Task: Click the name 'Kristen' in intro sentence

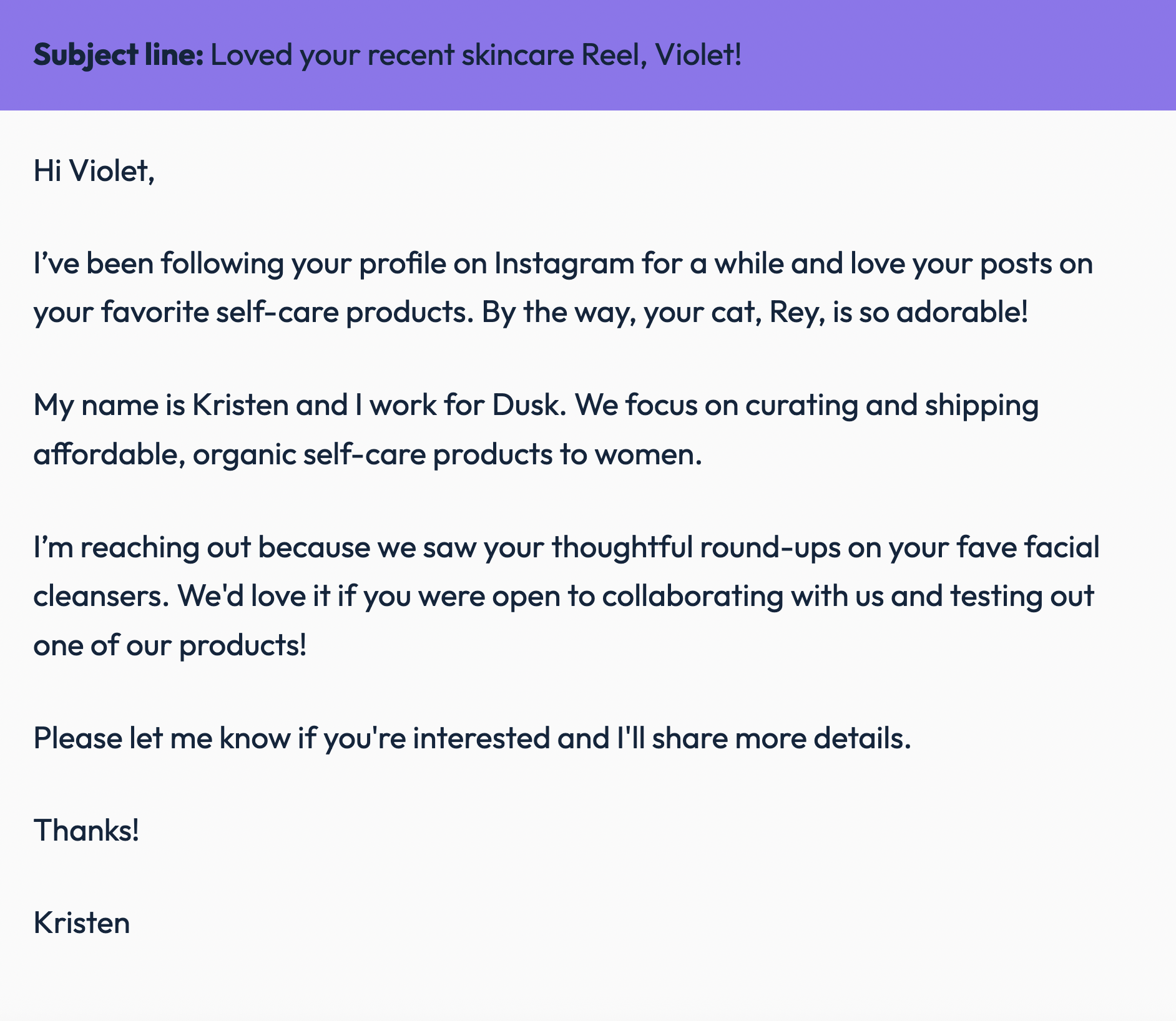Action: click(x=240, y=405)
